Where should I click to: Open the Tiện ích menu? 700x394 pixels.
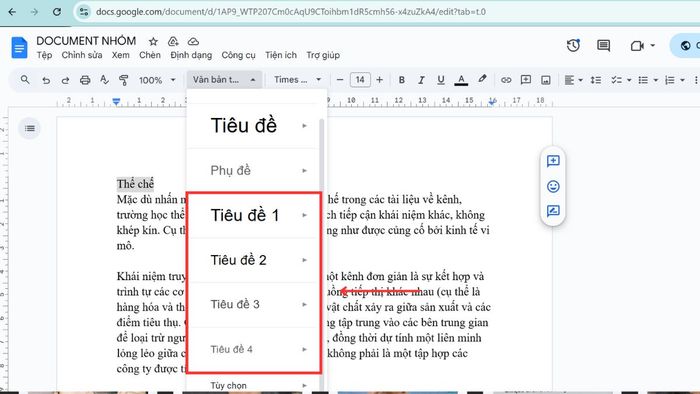pyautogui.click(x=281, y=55)
